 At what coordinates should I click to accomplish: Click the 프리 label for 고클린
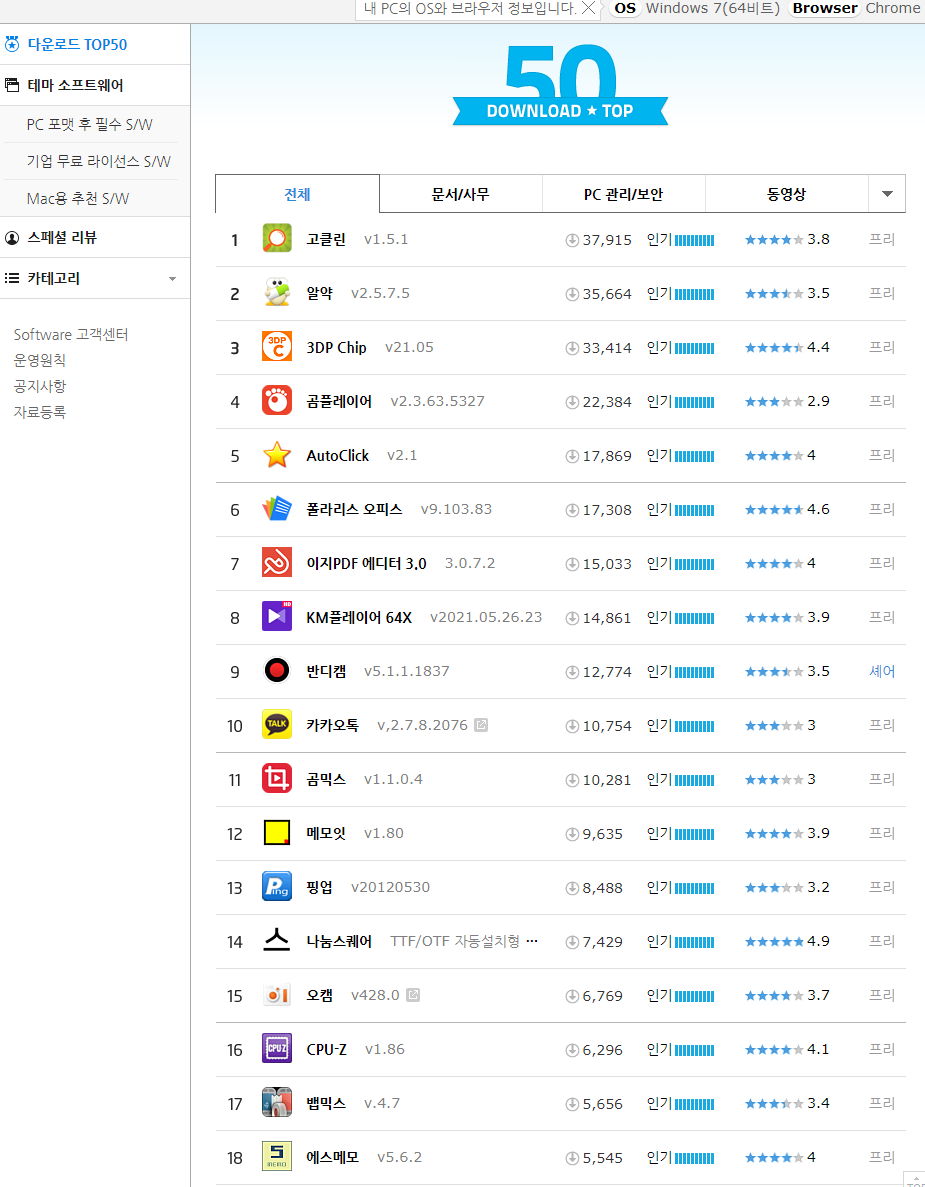click(882, 239)
